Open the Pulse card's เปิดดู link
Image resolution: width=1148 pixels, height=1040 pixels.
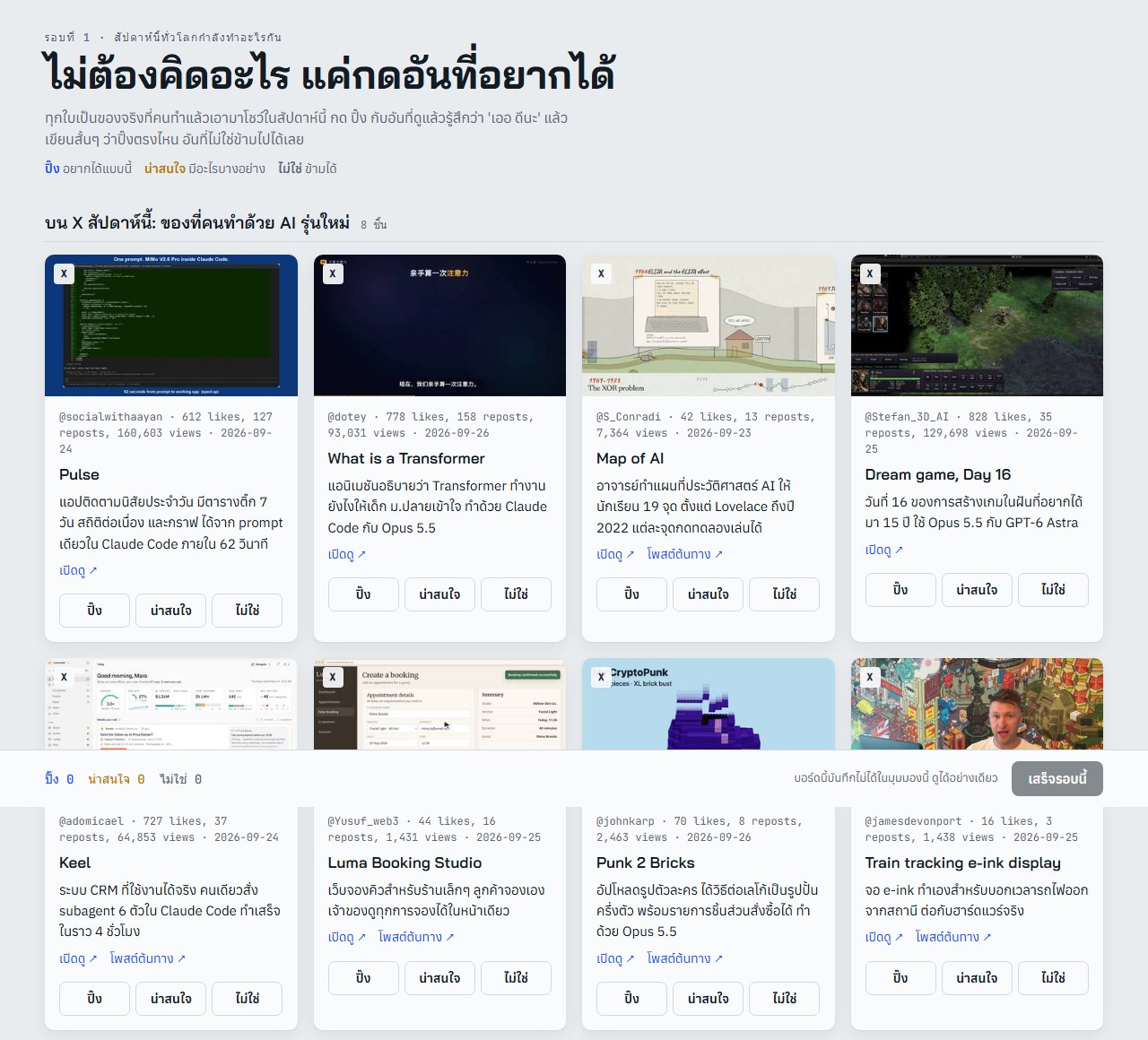click(x=78, y=570)
